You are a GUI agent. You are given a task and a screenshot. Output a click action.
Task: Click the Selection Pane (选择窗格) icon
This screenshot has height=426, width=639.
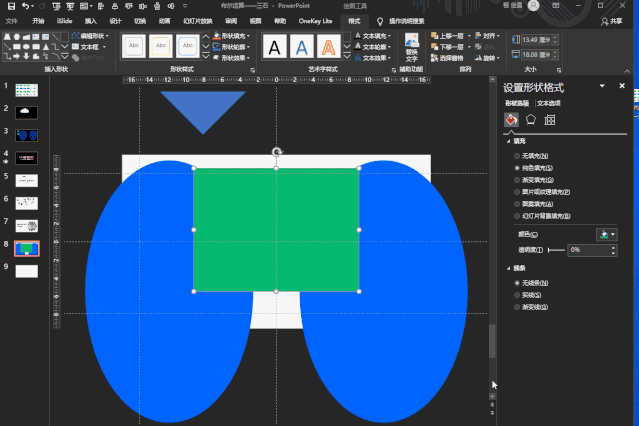tap(436, 58)
